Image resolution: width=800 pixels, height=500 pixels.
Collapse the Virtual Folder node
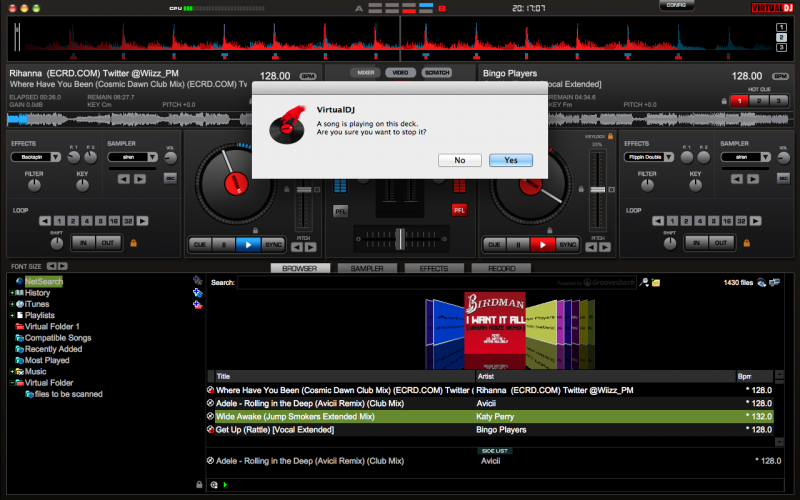pyautogui.click(x=11, y=383)
